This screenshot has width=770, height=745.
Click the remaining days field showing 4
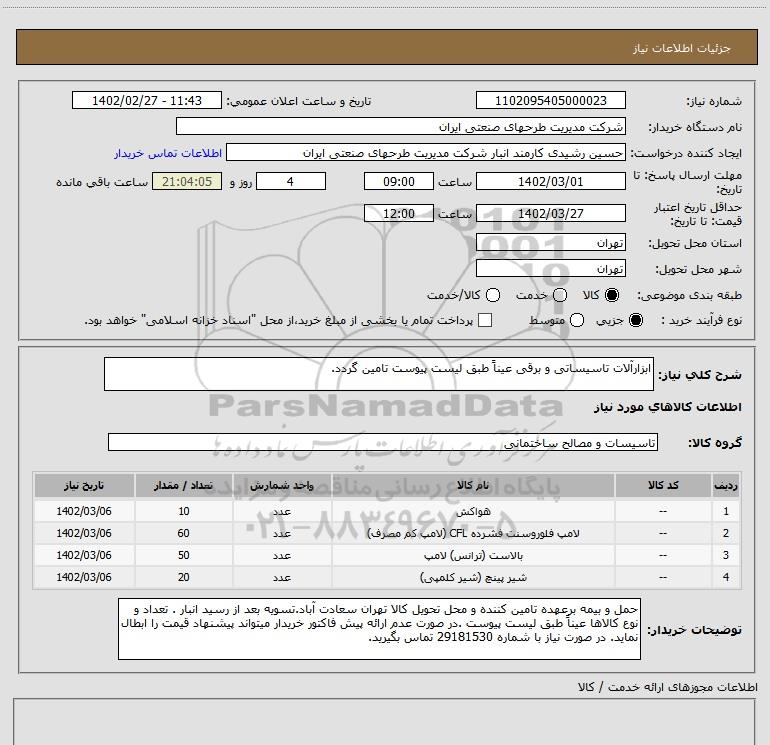click(291, 181)
